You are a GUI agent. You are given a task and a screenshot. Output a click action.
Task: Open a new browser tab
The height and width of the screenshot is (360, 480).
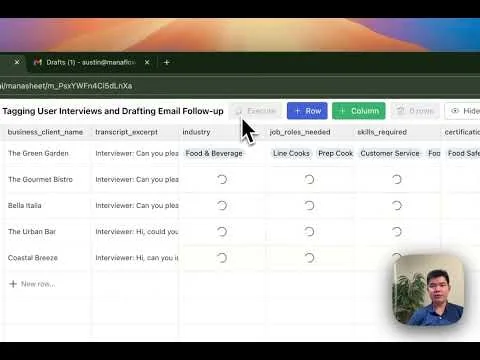[x=167, y=62]
